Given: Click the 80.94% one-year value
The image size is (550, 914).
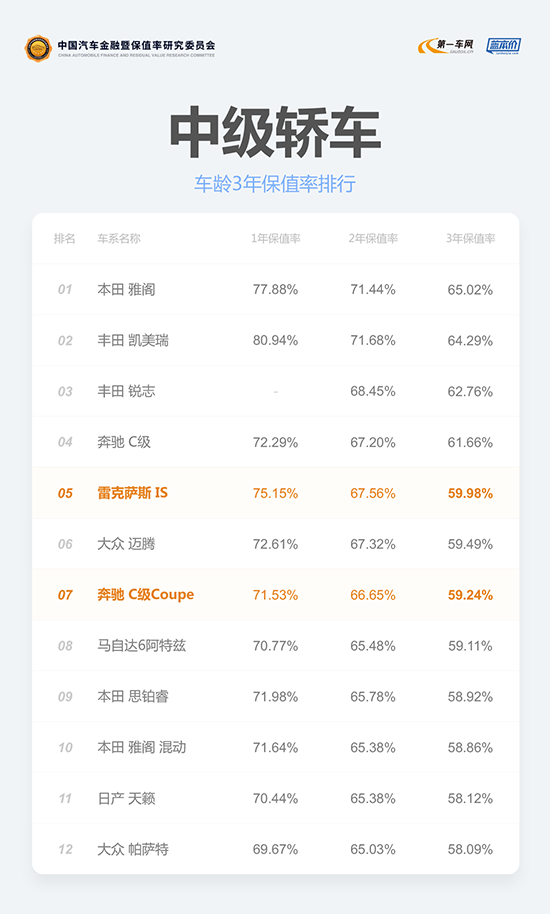Looking at the screenshot, I should pyautogui.click(x=276, y=340).
